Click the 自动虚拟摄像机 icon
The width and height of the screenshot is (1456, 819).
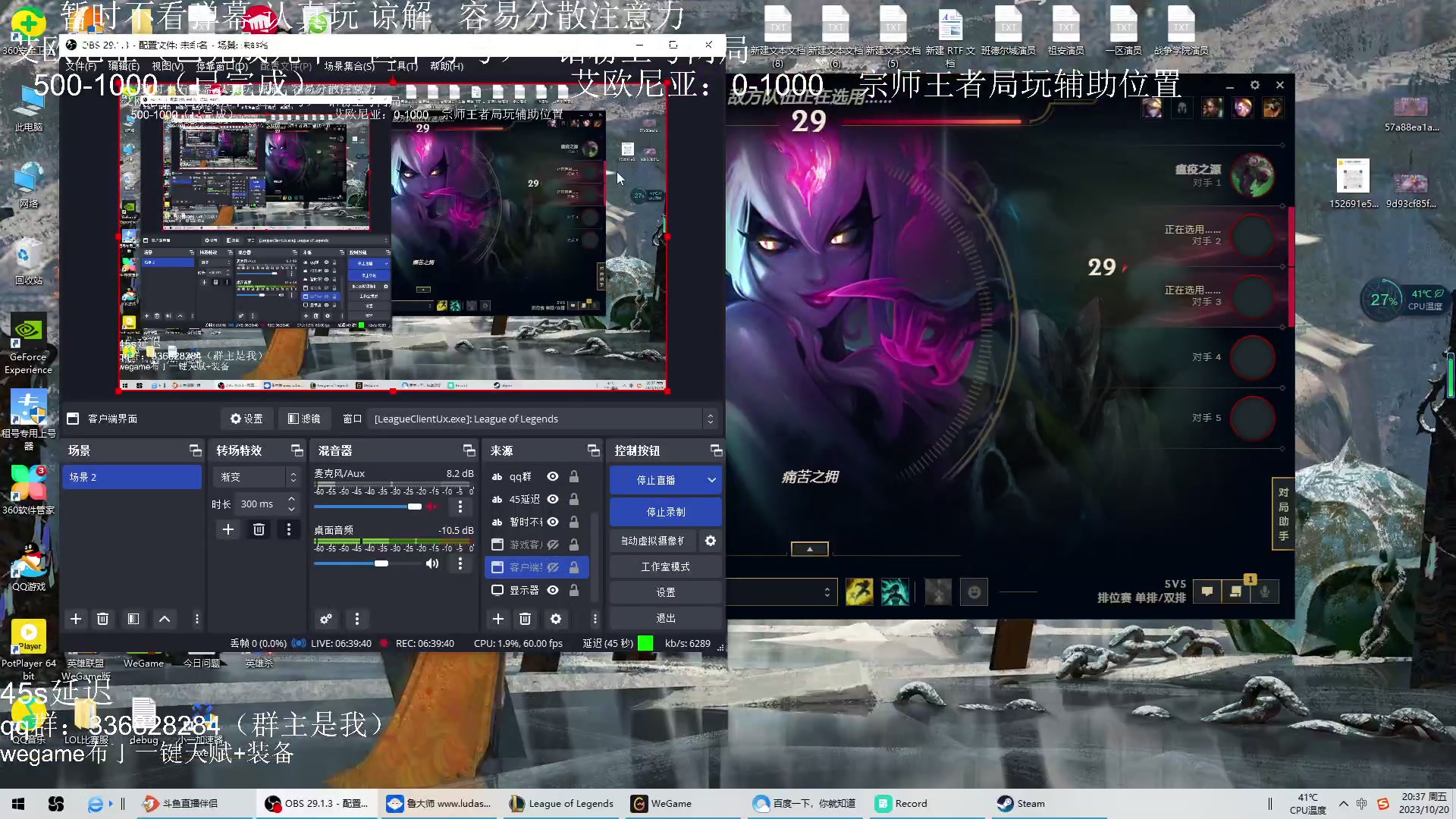point(710,540)
